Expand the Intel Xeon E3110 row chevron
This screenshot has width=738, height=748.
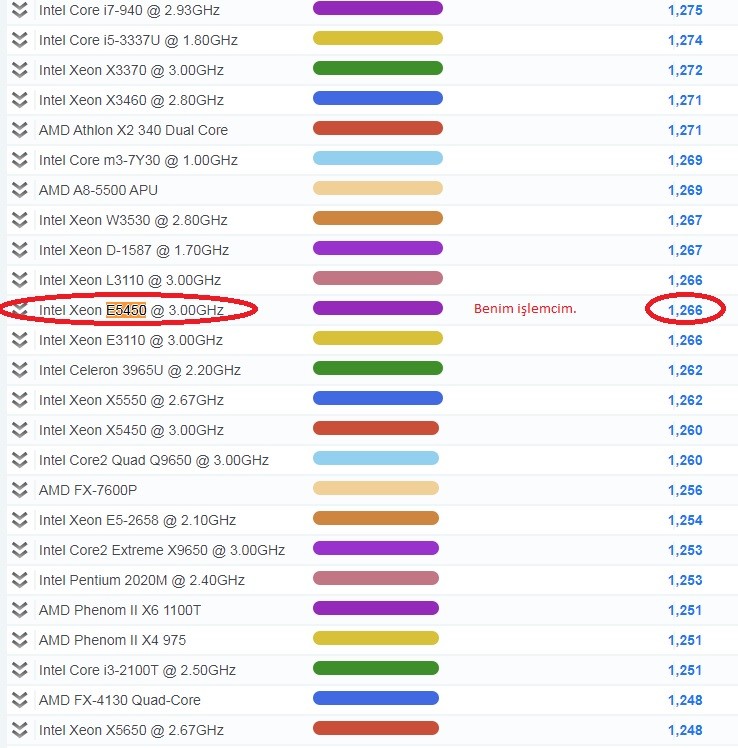[x=20, y=340]
